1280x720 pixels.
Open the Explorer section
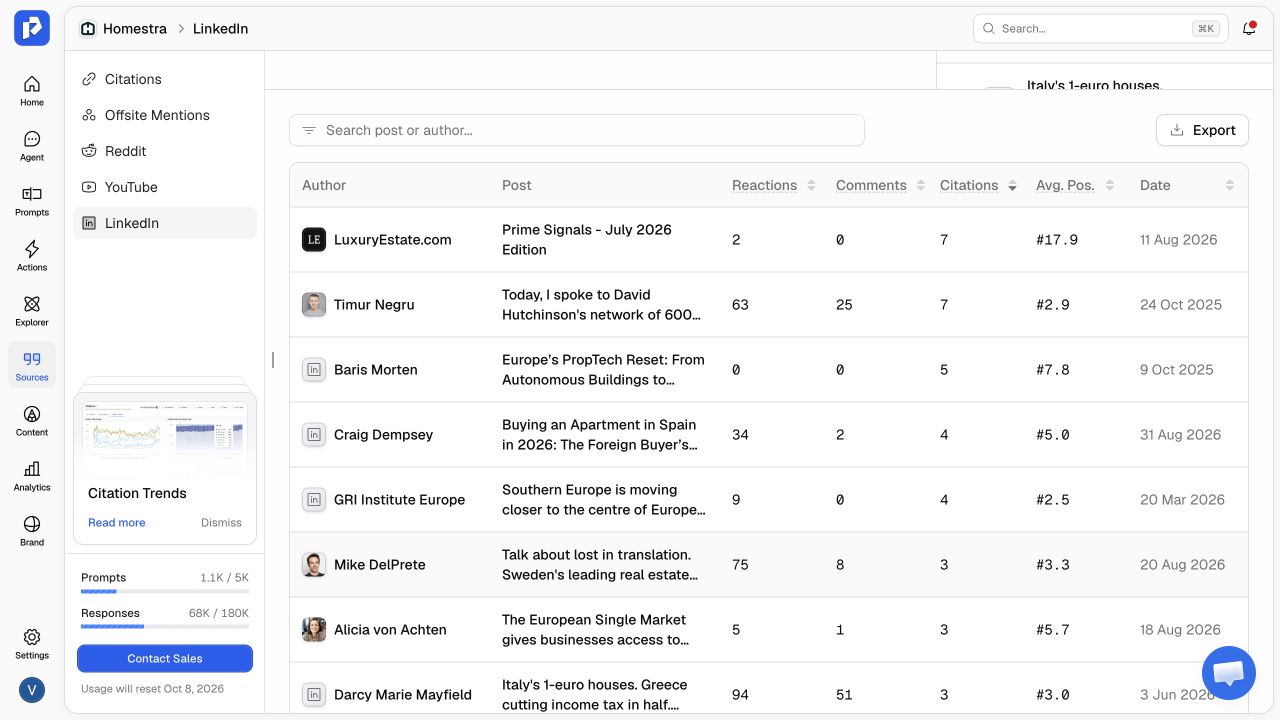click(32, 311)
